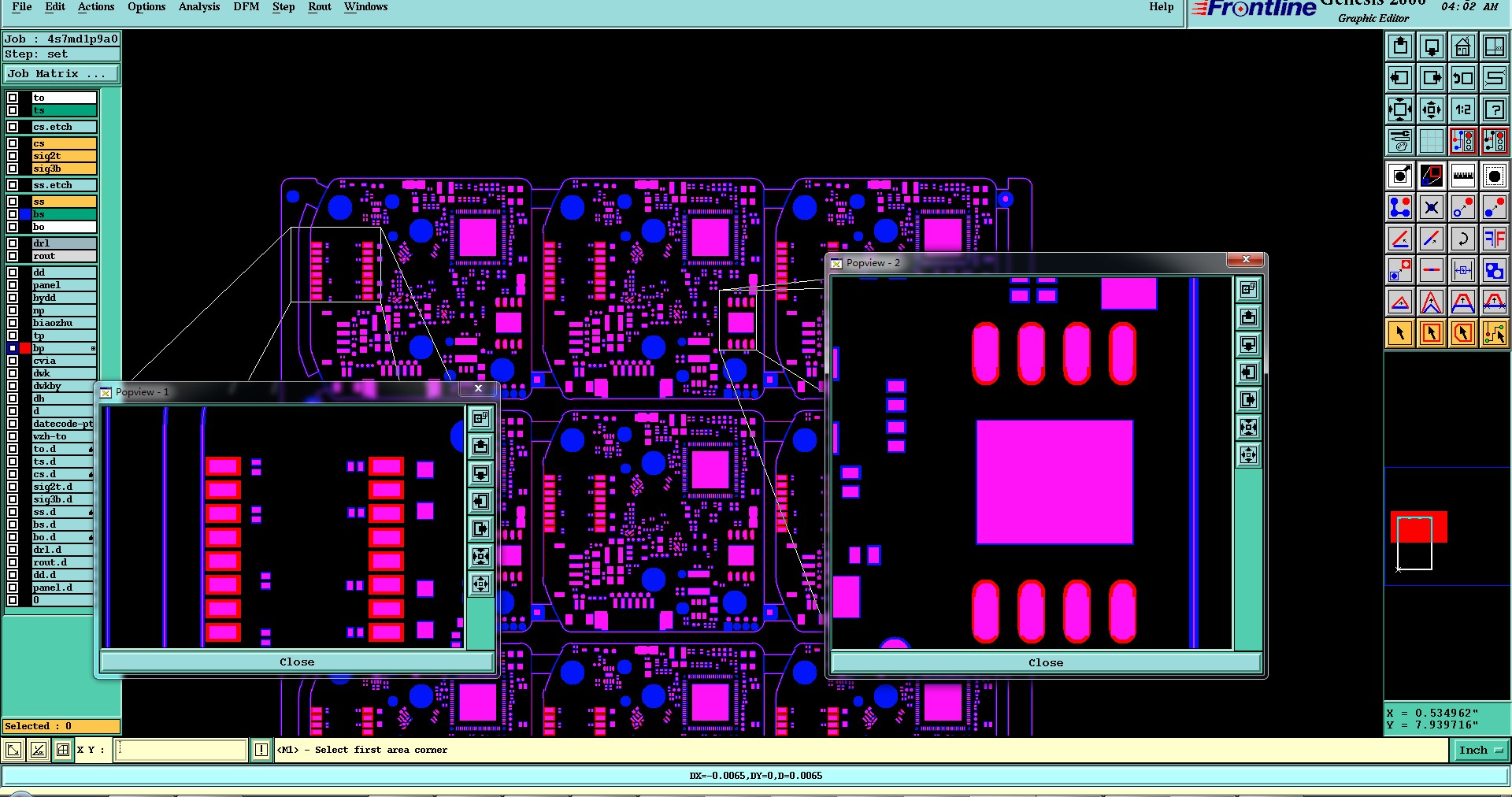This screenshot has width=1512, height=797.
Task: Click the home view icon
Action: point(1463,46)
